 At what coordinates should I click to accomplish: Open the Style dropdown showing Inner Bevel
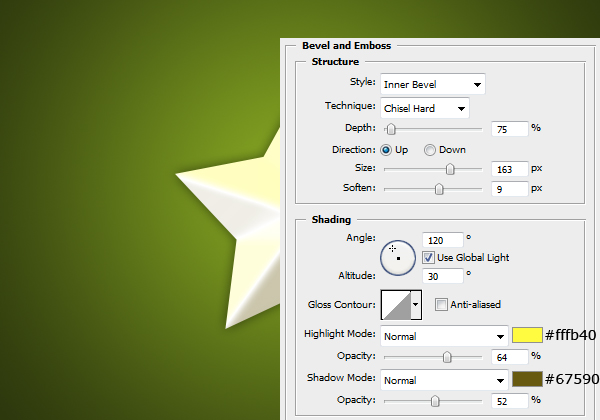(x=433, y=84)
